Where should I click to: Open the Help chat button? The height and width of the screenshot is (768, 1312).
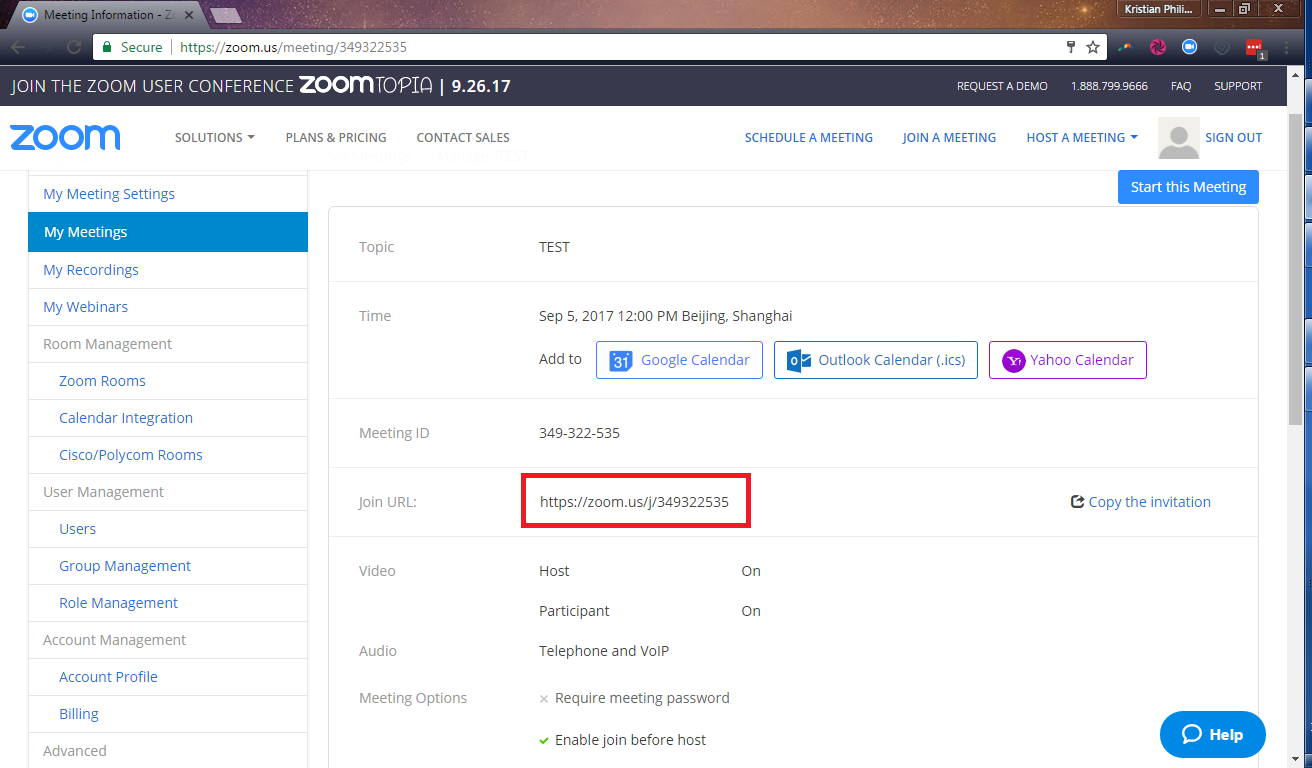(x=1213, y=735)
